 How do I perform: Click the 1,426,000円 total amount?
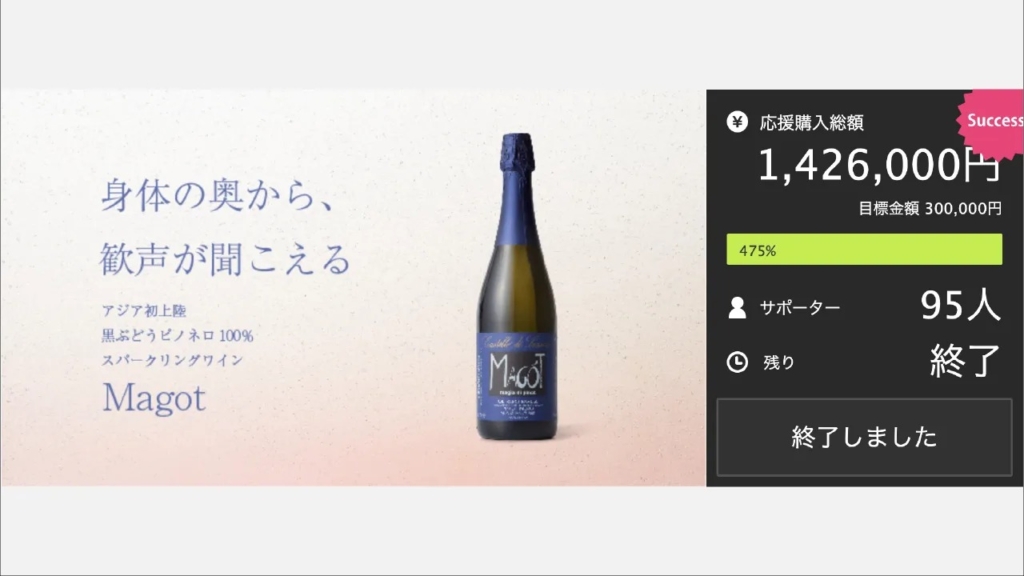[x=879, y=165]
